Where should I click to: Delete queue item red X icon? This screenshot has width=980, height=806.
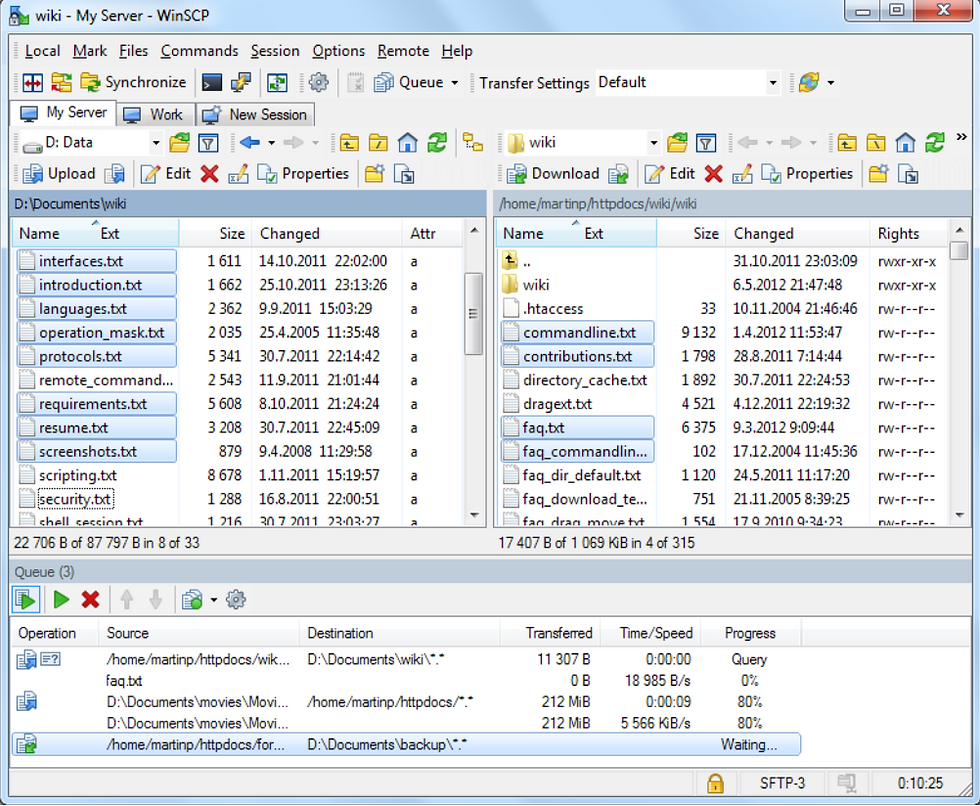click(91, 600)
